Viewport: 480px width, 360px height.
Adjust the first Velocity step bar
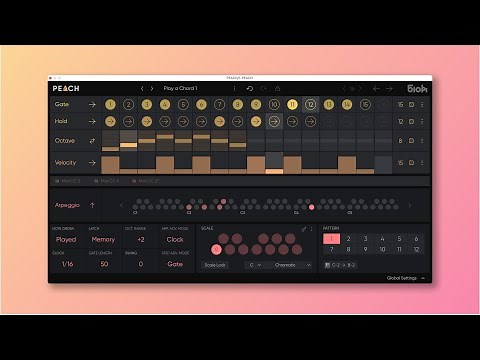(110, 163)
